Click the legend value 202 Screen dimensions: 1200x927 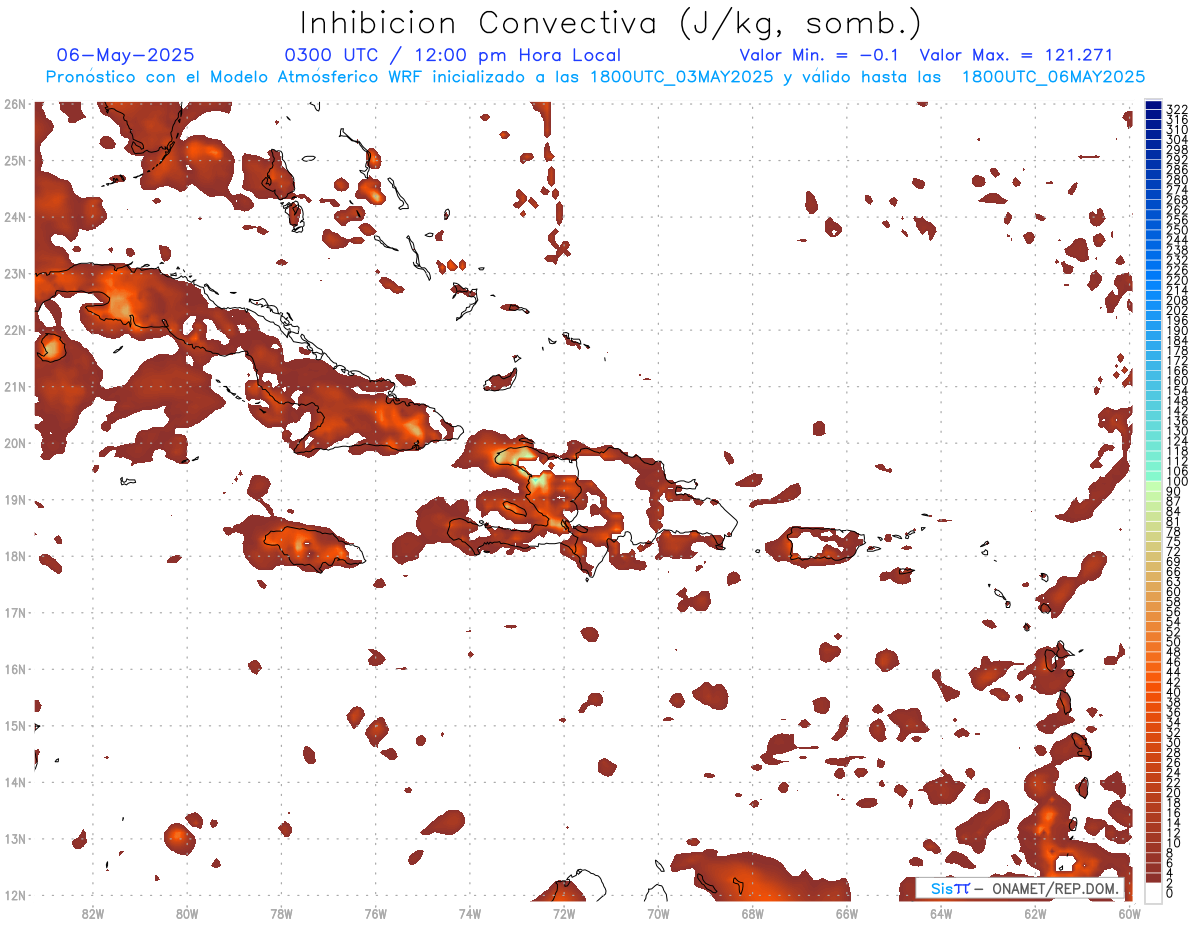1177,311
